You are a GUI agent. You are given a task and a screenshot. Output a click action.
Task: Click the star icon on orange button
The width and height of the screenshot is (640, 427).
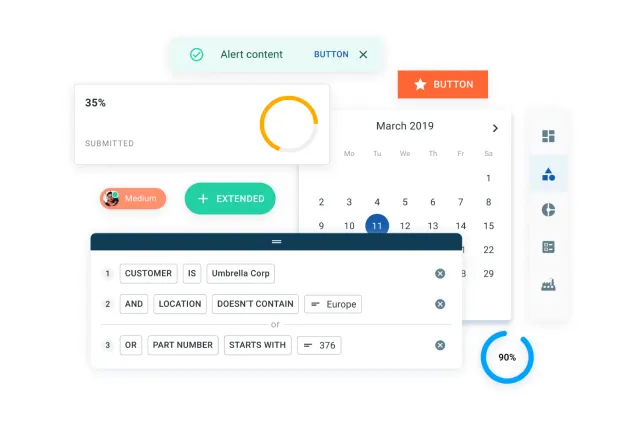420,85
